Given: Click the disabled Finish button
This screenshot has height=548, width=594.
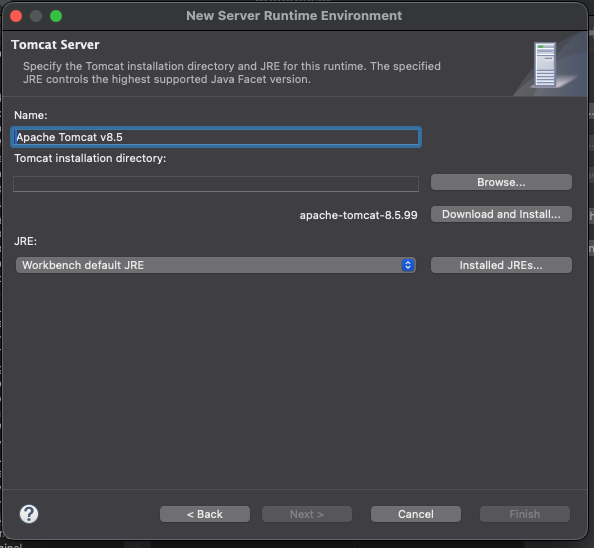Looking at the screenshot, I should [525, 514].
